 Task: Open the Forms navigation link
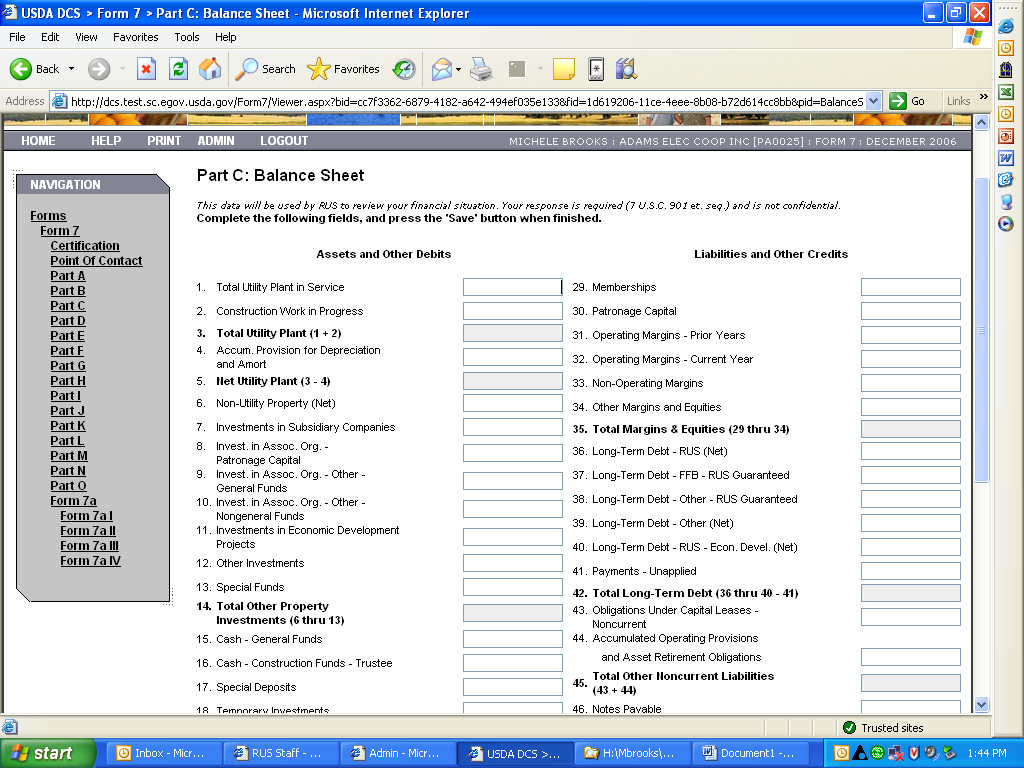pos(48,216)
